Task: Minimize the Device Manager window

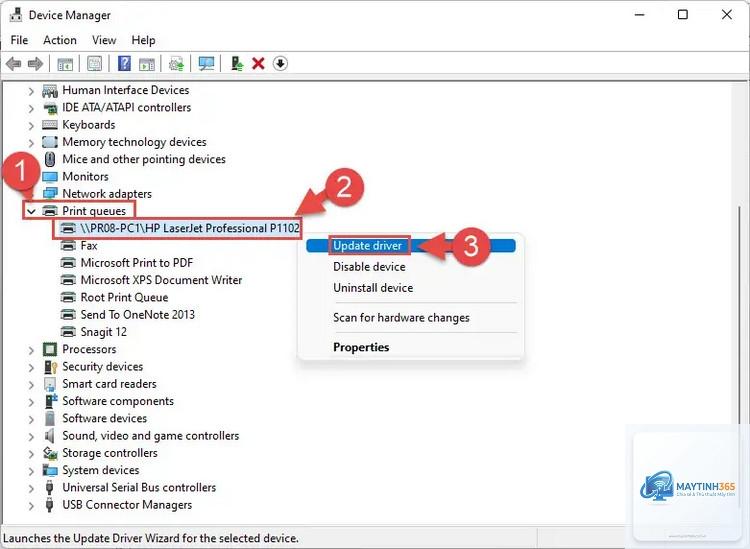Action: tap(640, 15)
